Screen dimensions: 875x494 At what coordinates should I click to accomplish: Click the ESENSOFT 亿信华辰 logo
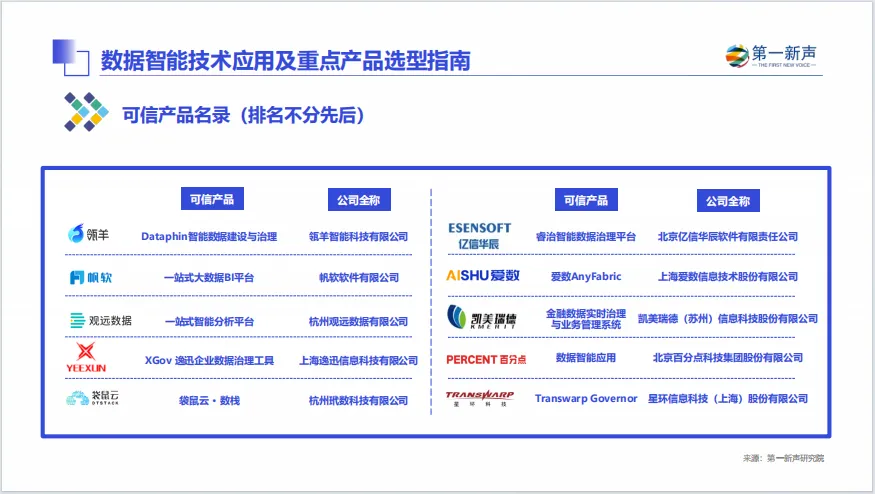tap(479, 236)
